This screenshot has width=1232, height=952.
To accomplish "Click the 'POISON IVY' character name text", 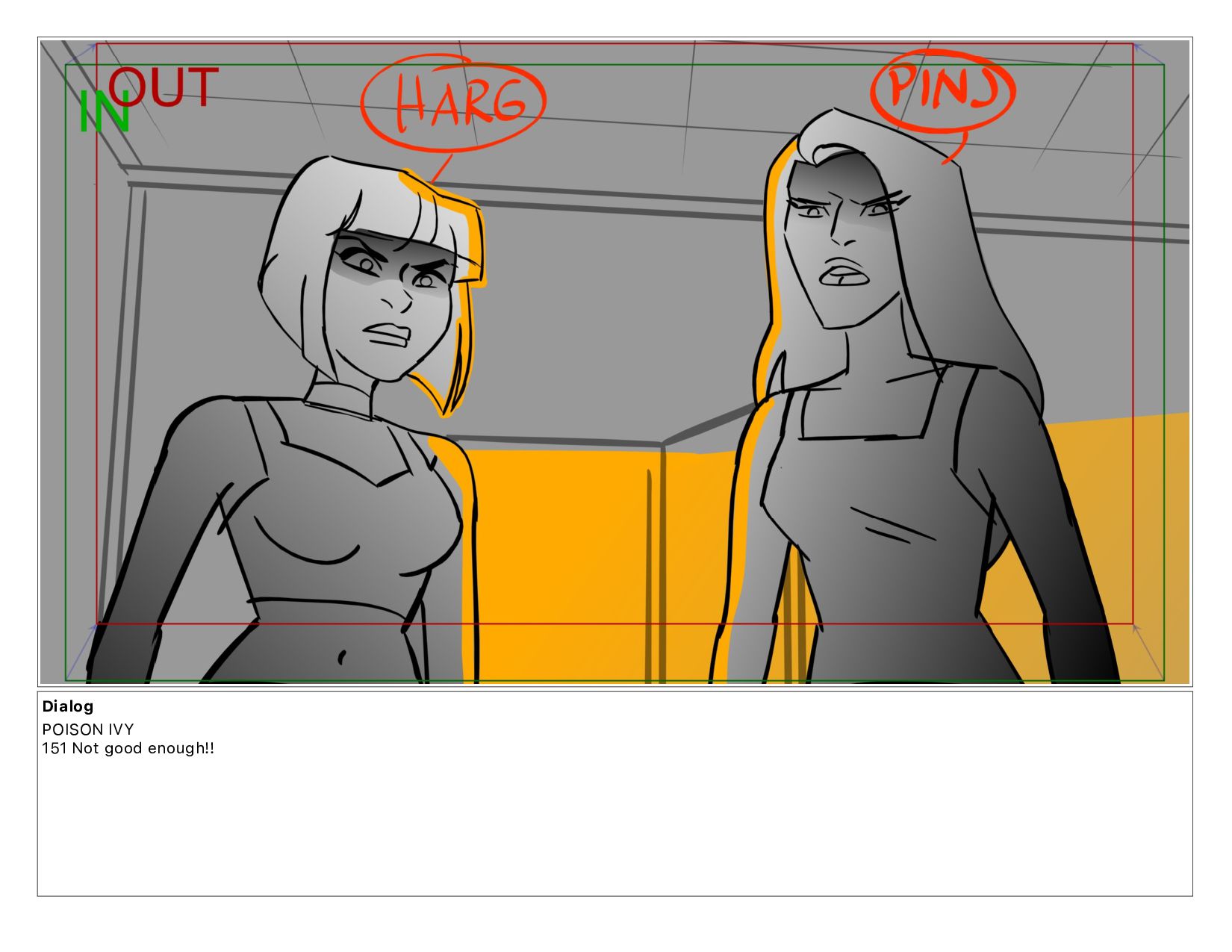I will coord(88,729).
